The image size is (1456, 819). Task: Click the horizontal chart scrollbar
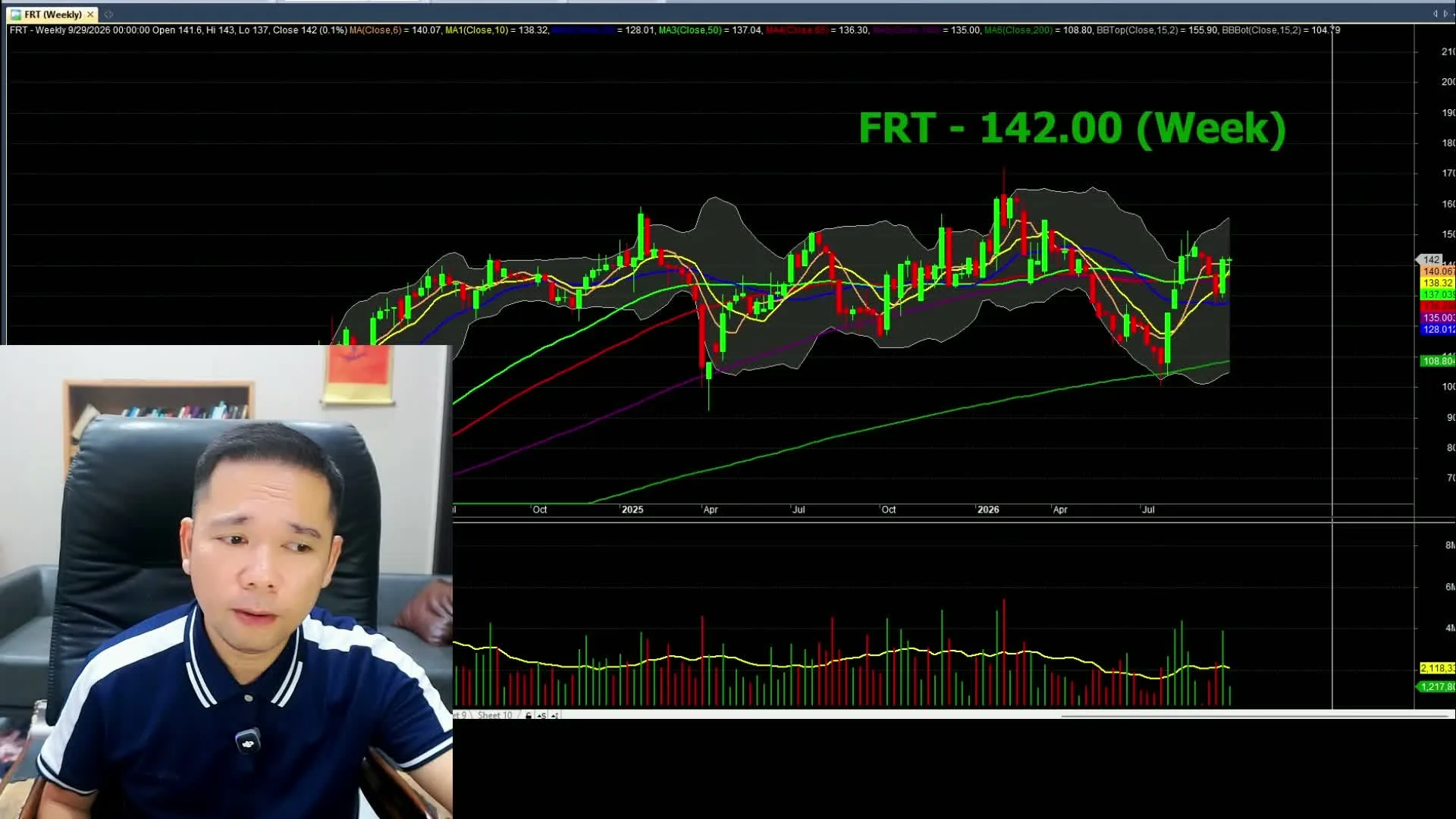[x=1255, y=715]
